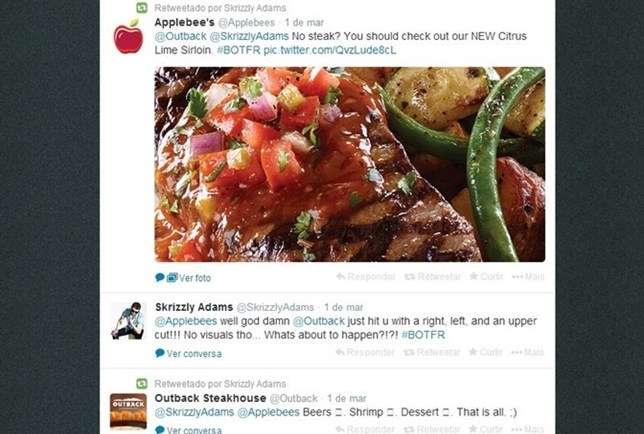Reply to Applebee's tweet with Responder

click(366, 276)
